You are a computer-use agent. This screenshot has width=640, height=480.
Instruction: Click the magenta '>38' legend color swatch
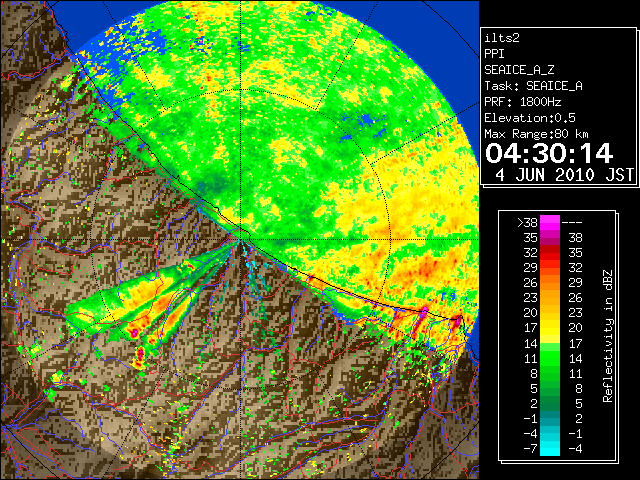tap(550, 222)
